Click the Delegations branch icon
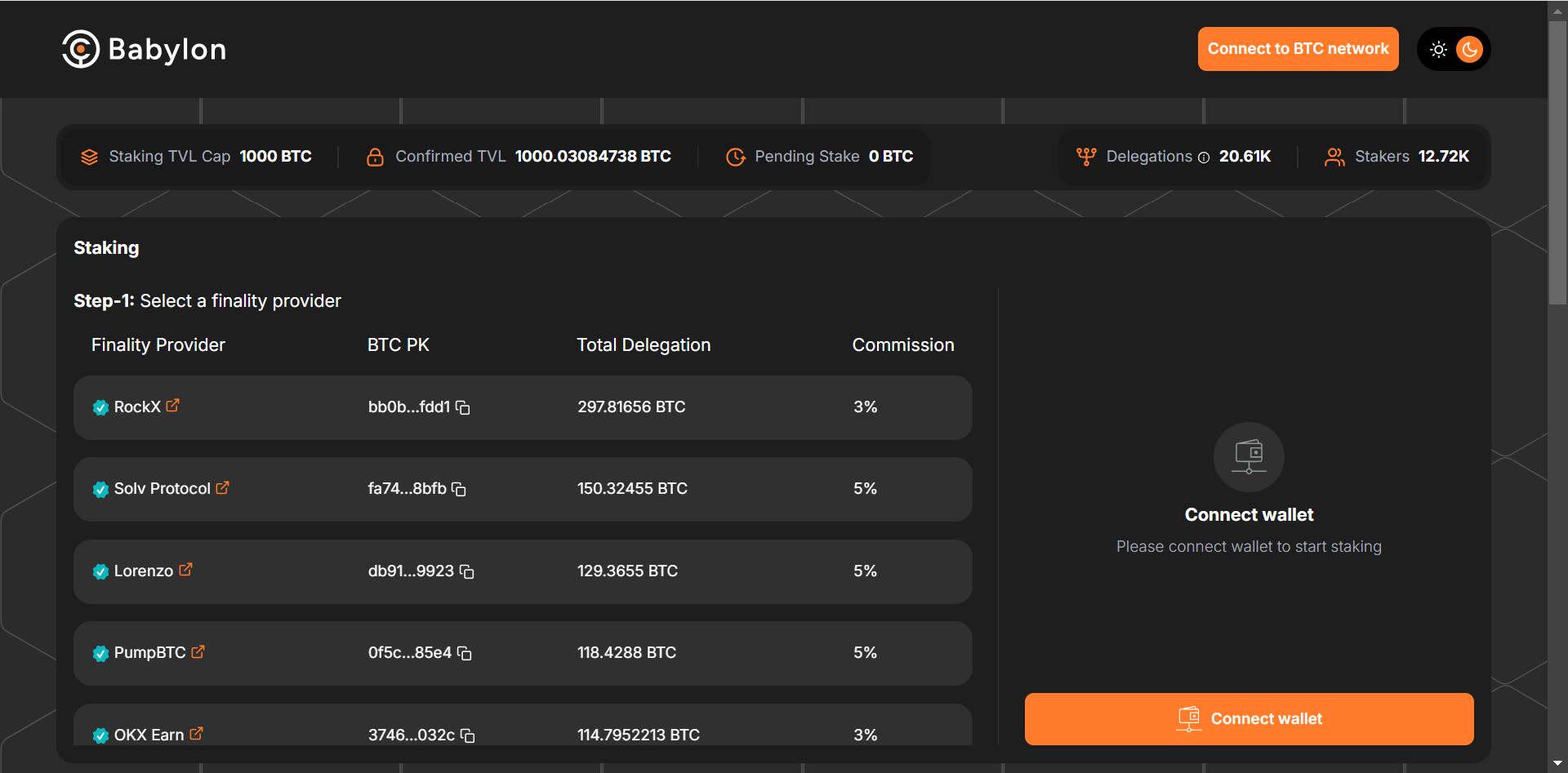 [1086, 157]
